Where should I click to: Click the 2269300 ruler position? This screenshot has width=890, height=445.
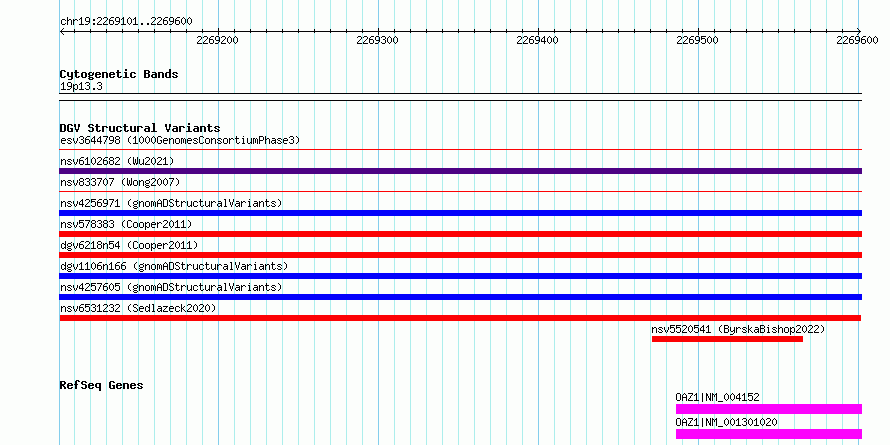[377, 40]
